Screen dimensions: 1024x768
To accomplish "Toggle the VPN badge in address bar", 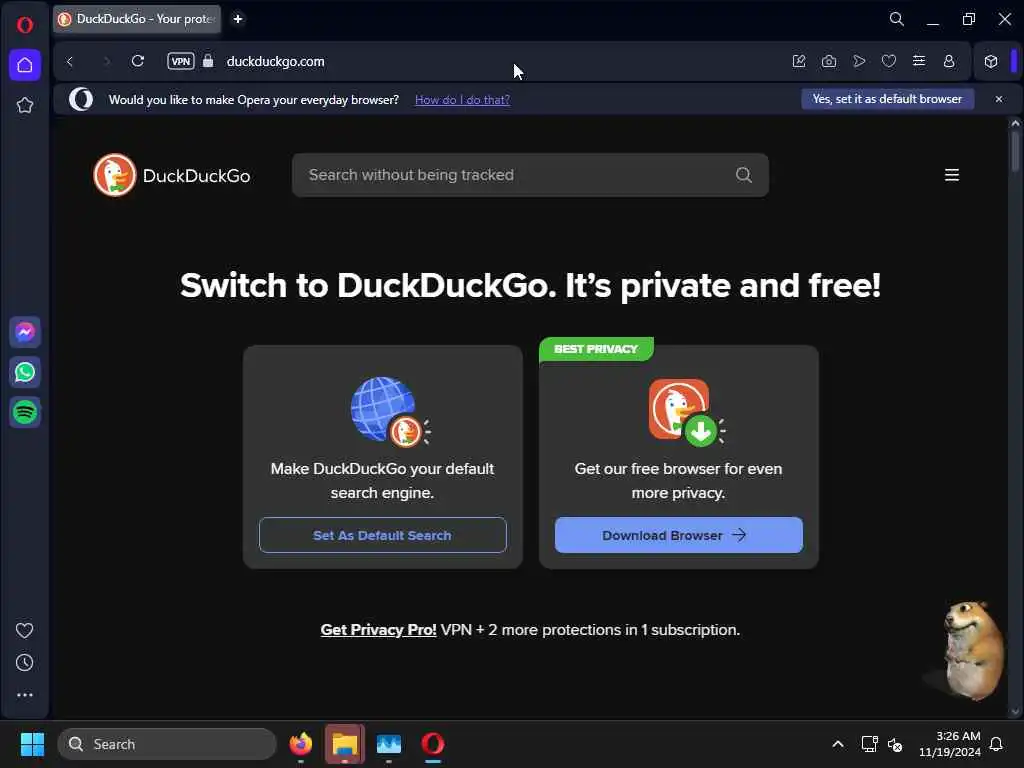I will (181, 61).
